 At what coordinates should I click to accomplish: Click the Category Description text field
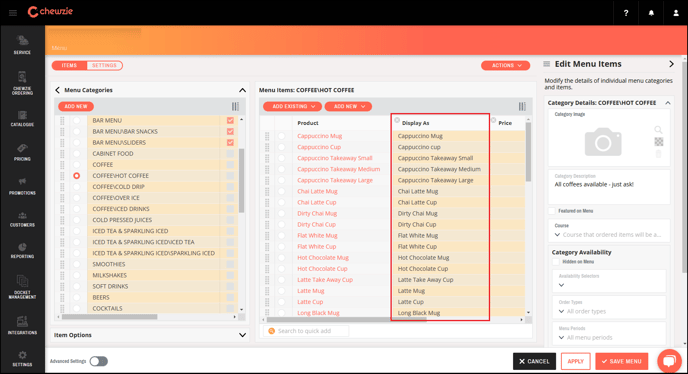tap(609, 187)
